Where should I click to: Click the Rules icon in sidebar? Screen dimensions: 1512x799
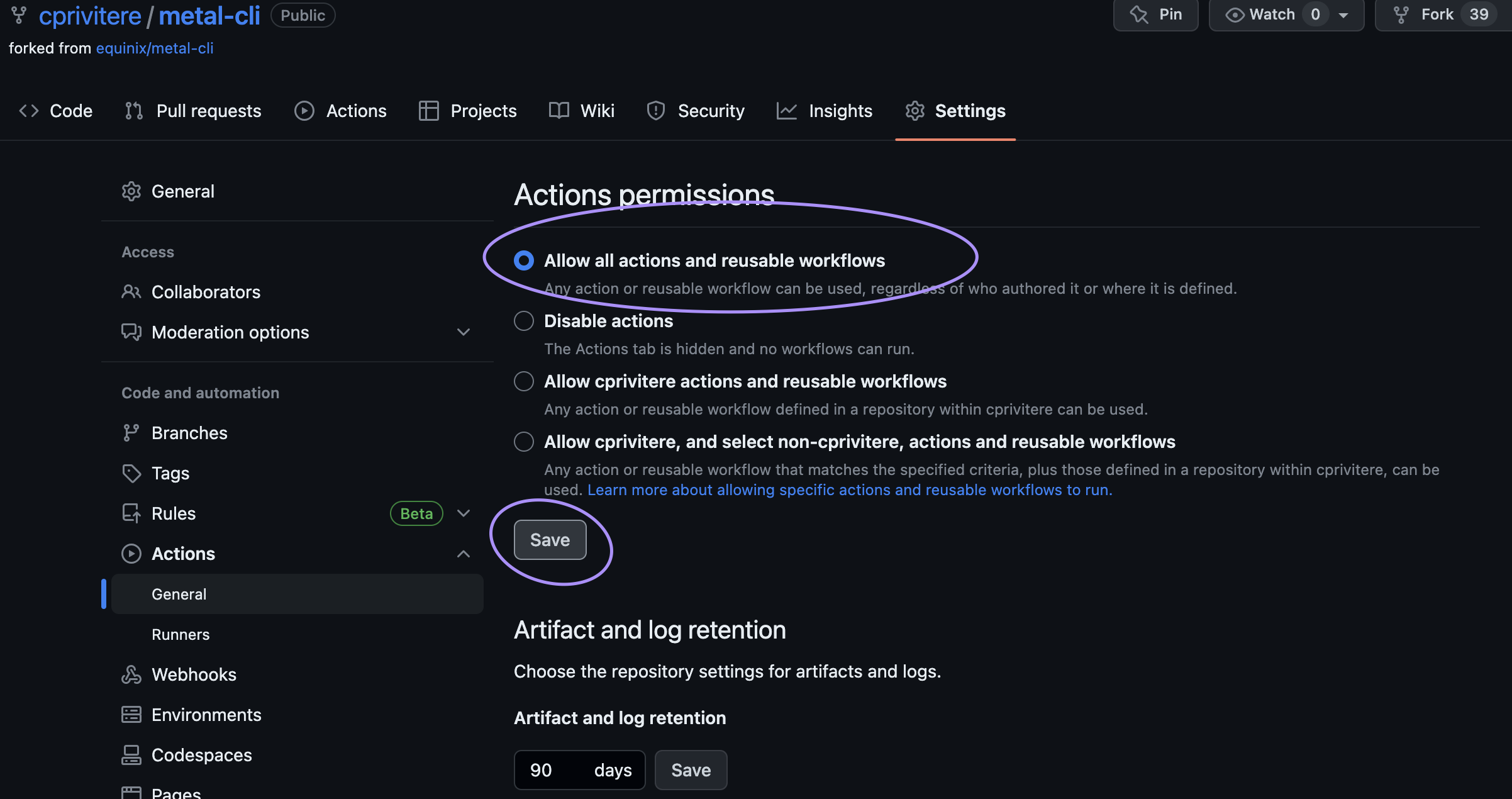pos(131,513)
